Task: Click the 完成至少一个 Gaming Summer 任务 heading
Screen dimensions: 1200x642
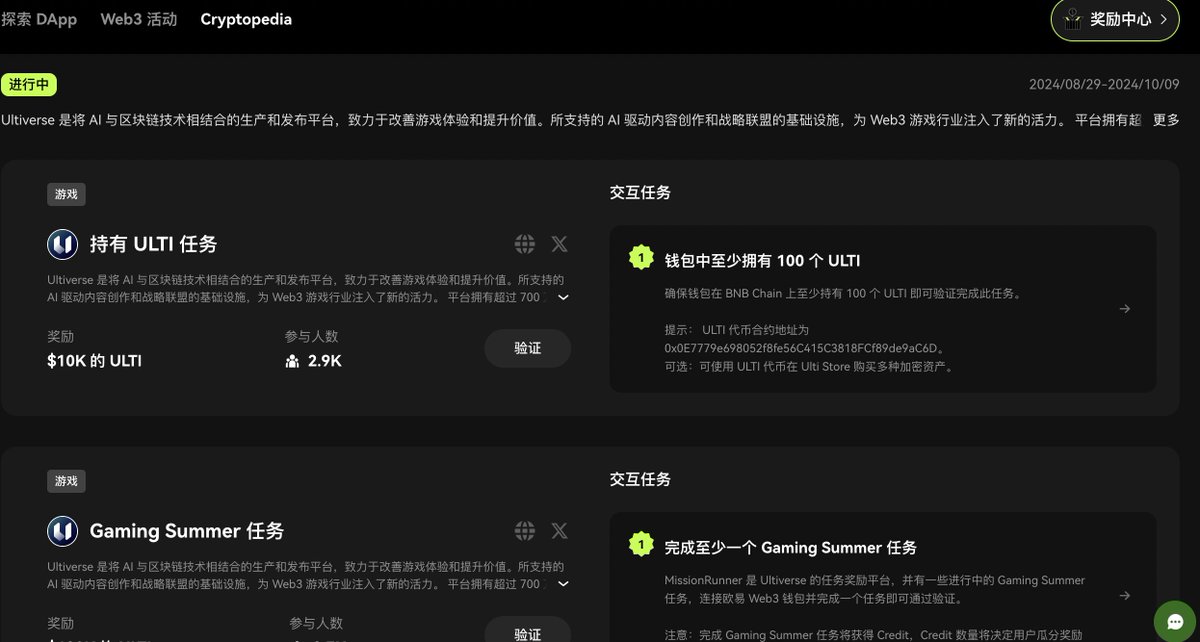Action: (790, 548)
